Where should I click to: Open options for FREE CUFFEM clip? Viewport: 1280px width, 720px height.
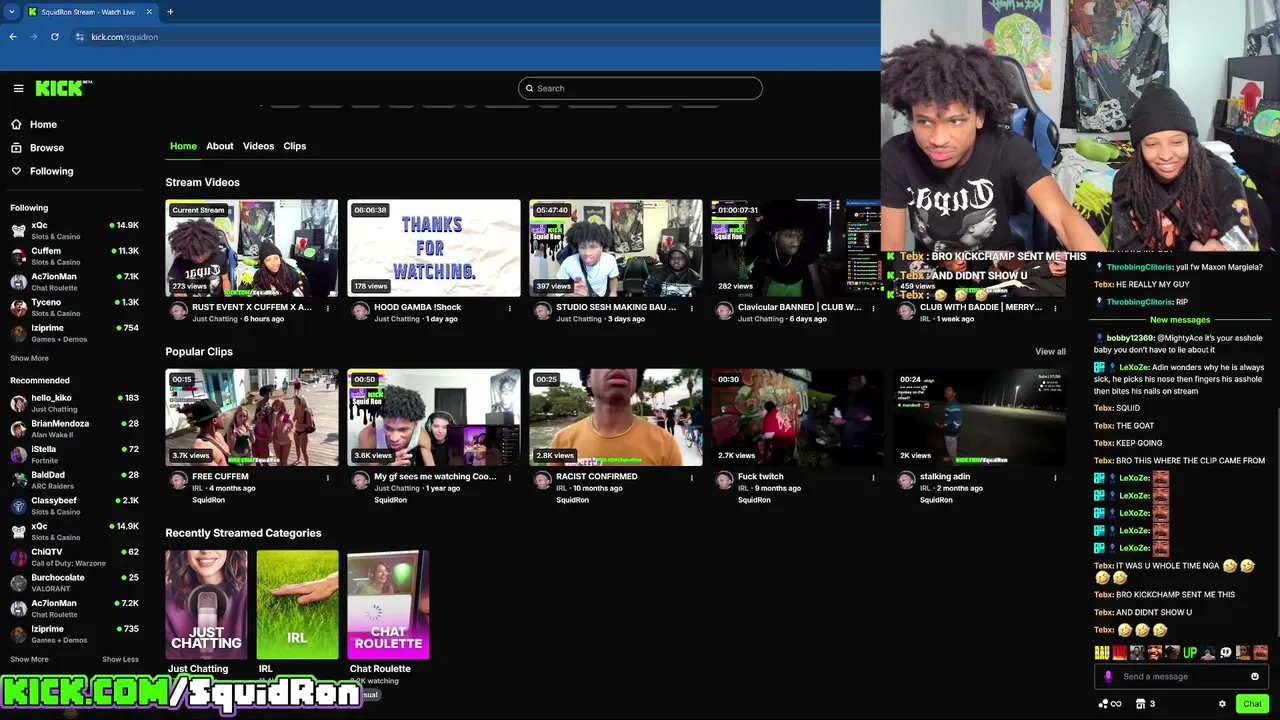[327, 478]
